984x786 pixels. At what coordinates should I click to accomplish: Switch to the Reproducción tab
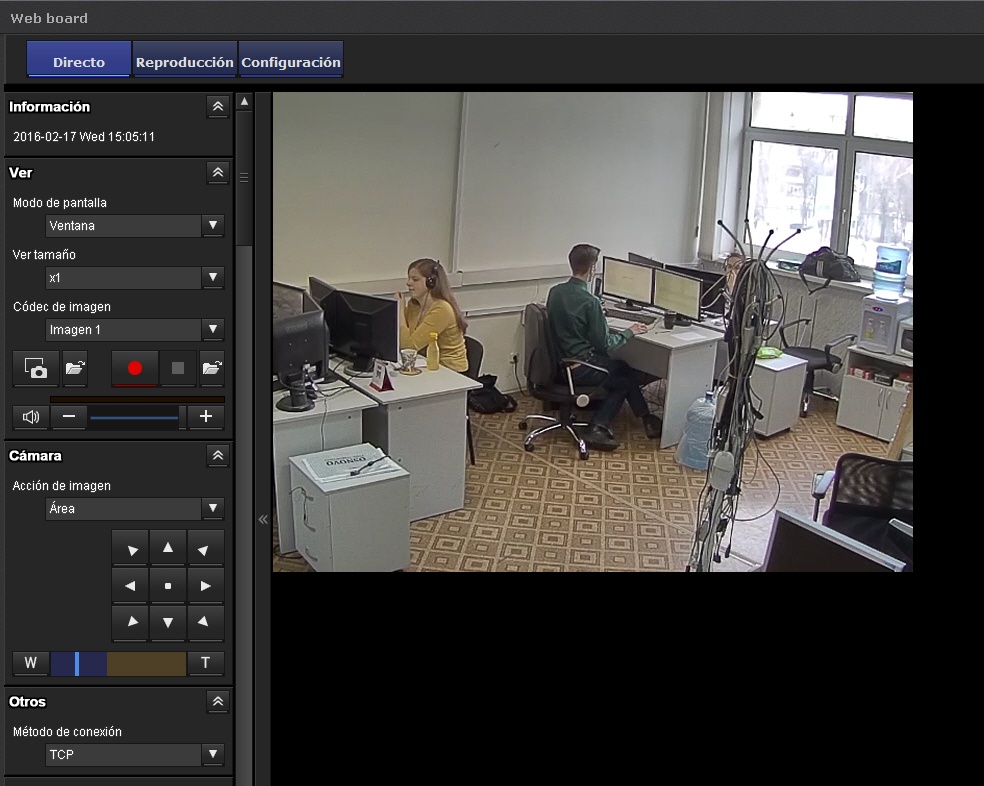tap(185, 62)
